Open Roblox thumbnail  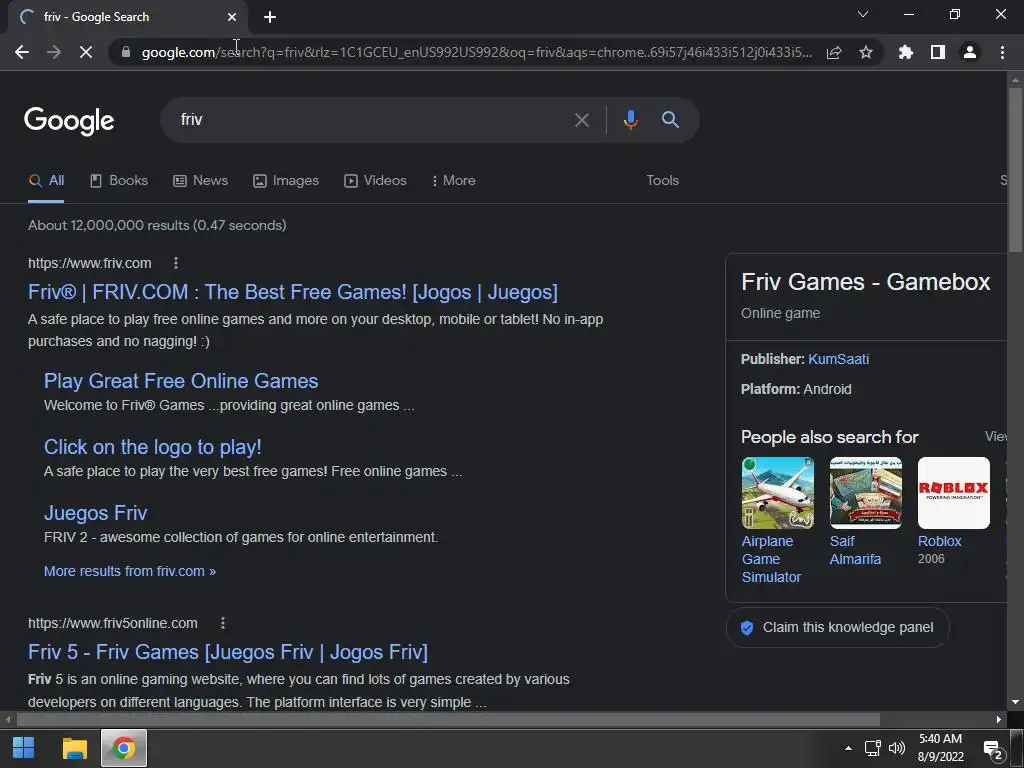tap(954, 493)
